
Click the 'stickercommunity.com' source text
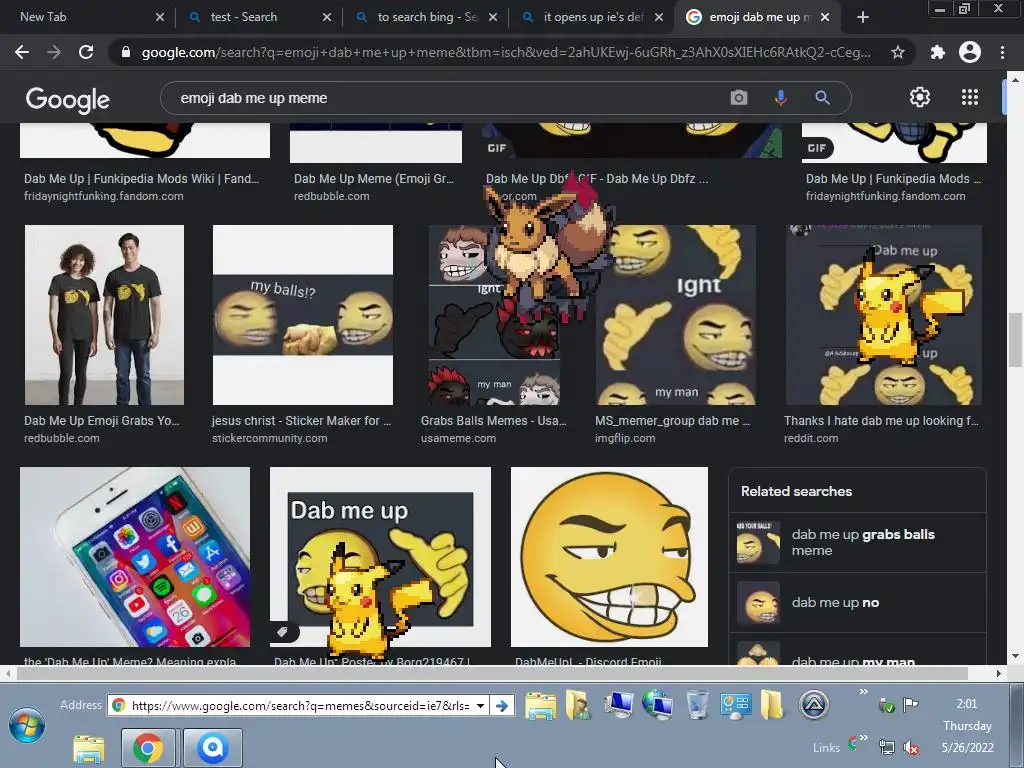pyautogui.click(x=270, y=438)
